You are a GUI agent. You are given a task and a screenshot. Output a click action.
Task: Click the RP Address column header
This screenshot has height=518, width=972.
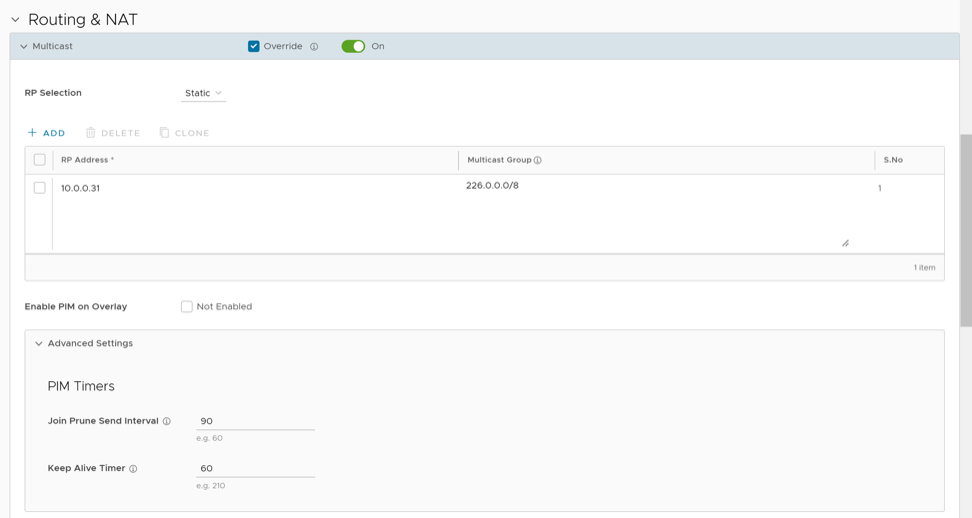tap(88, 160)
